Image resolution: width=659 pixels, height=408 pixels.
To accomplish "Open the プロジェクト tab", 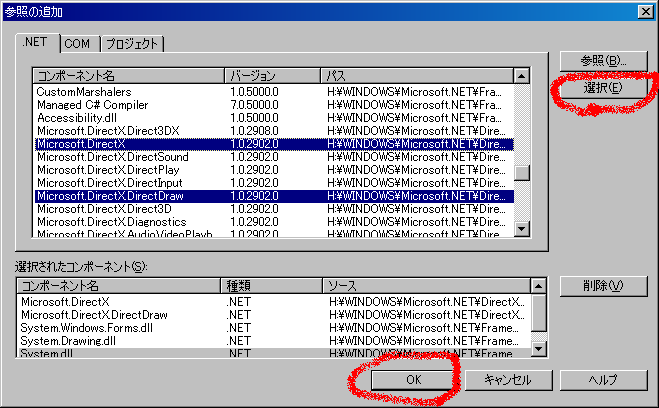I will click(132, 44).
